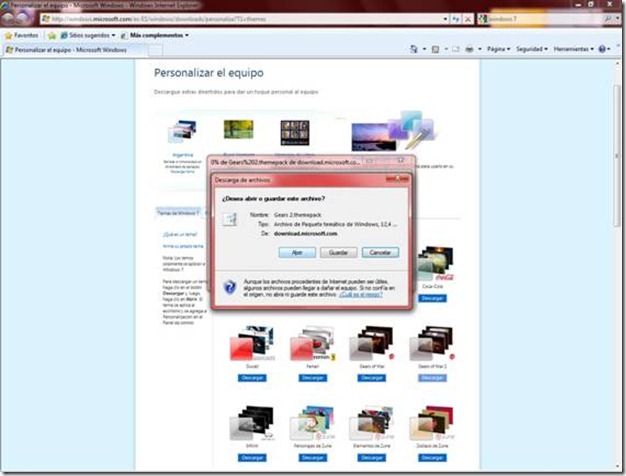Click Descargar under Gears of War 2 theme
The height and width of the screenshot is (476, 626).
click(432, 378)
